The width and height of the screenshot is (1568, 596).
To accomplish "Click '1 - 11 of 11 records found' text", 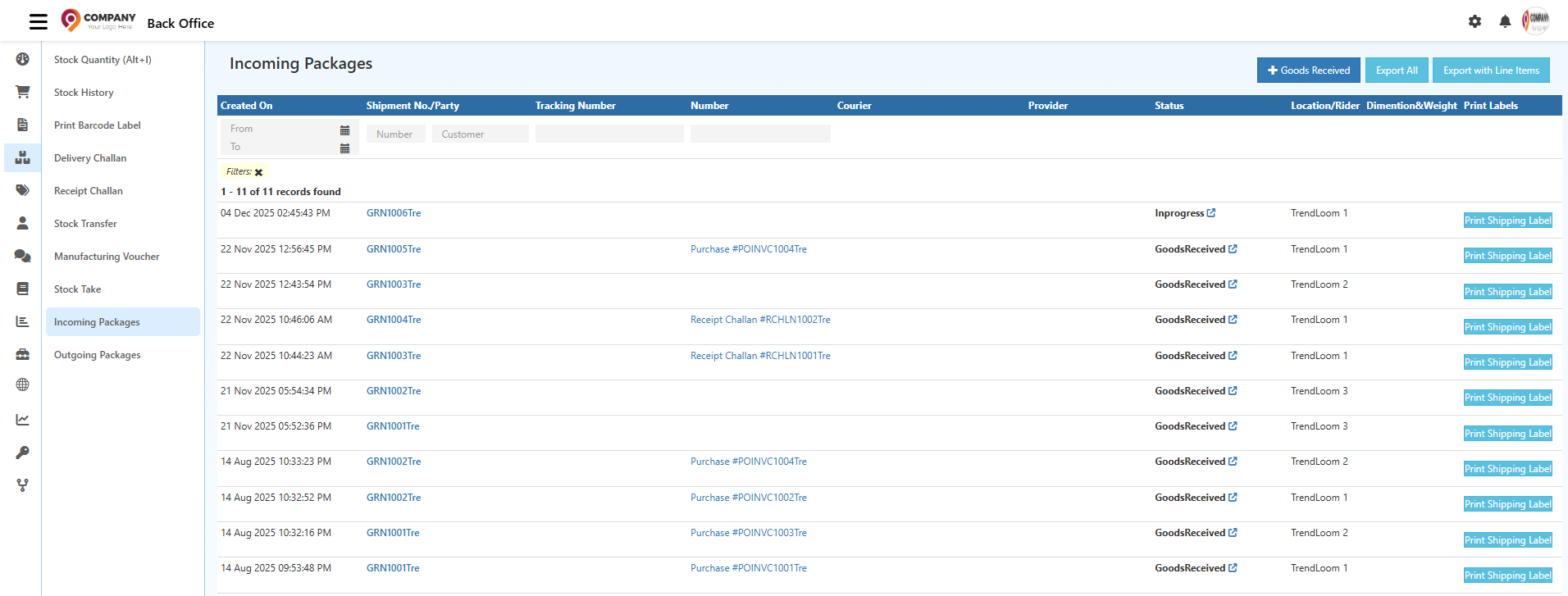I will 280,192.
